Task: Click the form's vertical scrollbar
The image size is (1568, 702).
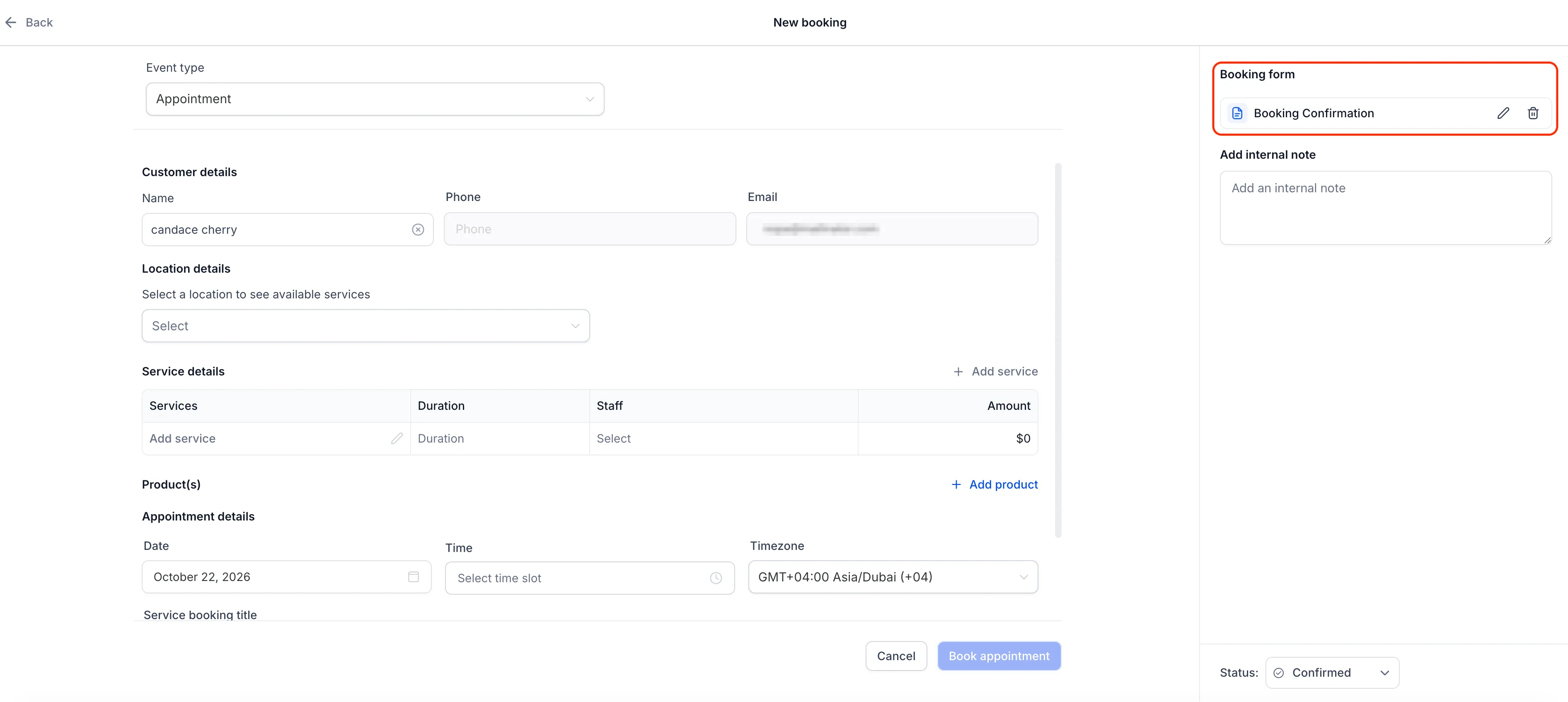Action: coord(1058,350)
